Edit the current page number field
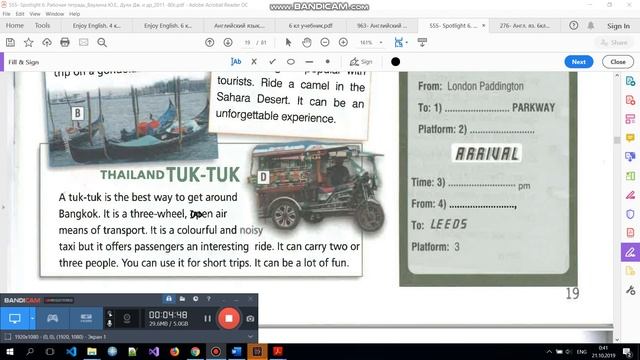The image size is (640, 360). [247, 42]
